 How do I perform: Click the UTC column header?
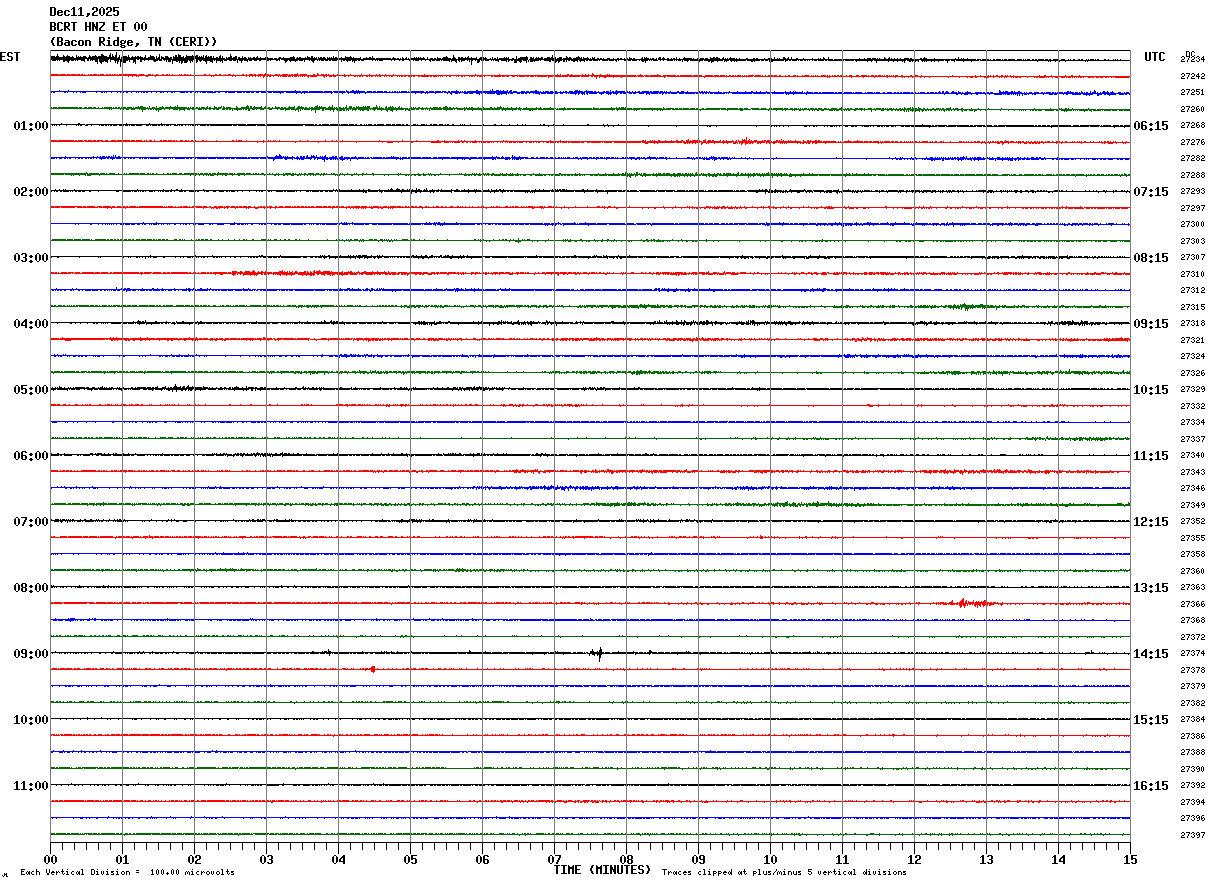[x=1155, y=57]
